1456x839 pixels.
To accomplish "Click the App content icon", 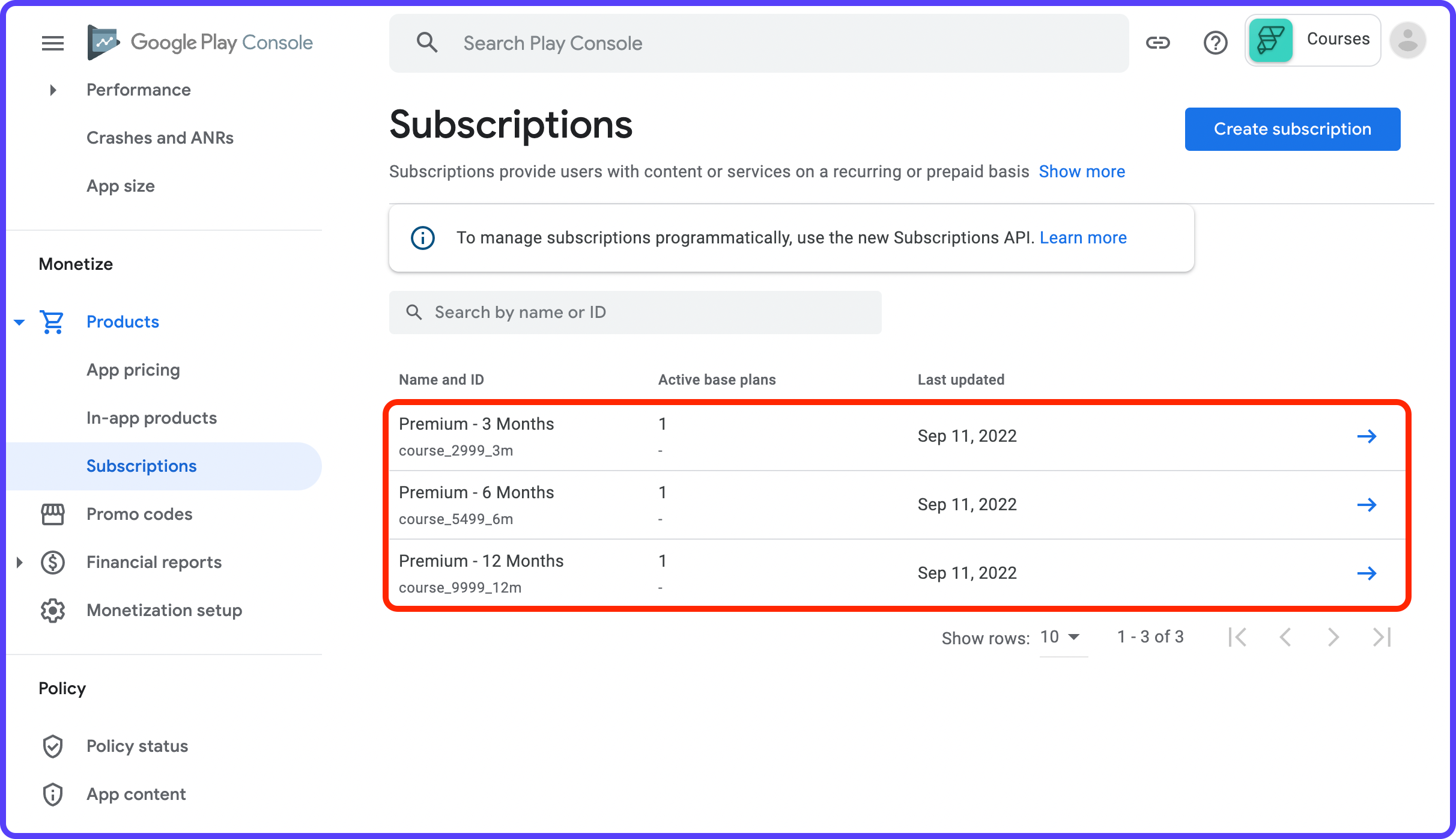I will pos(53,794).
